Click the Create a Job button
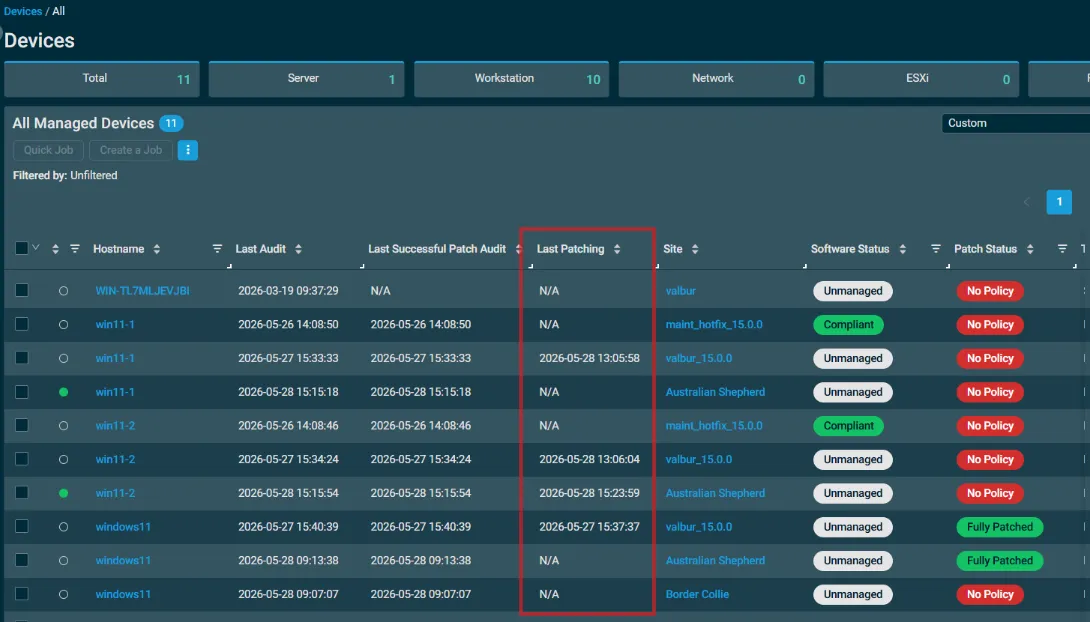The width and height of the screenshot is (1090, 622). [x=131, y=150]
